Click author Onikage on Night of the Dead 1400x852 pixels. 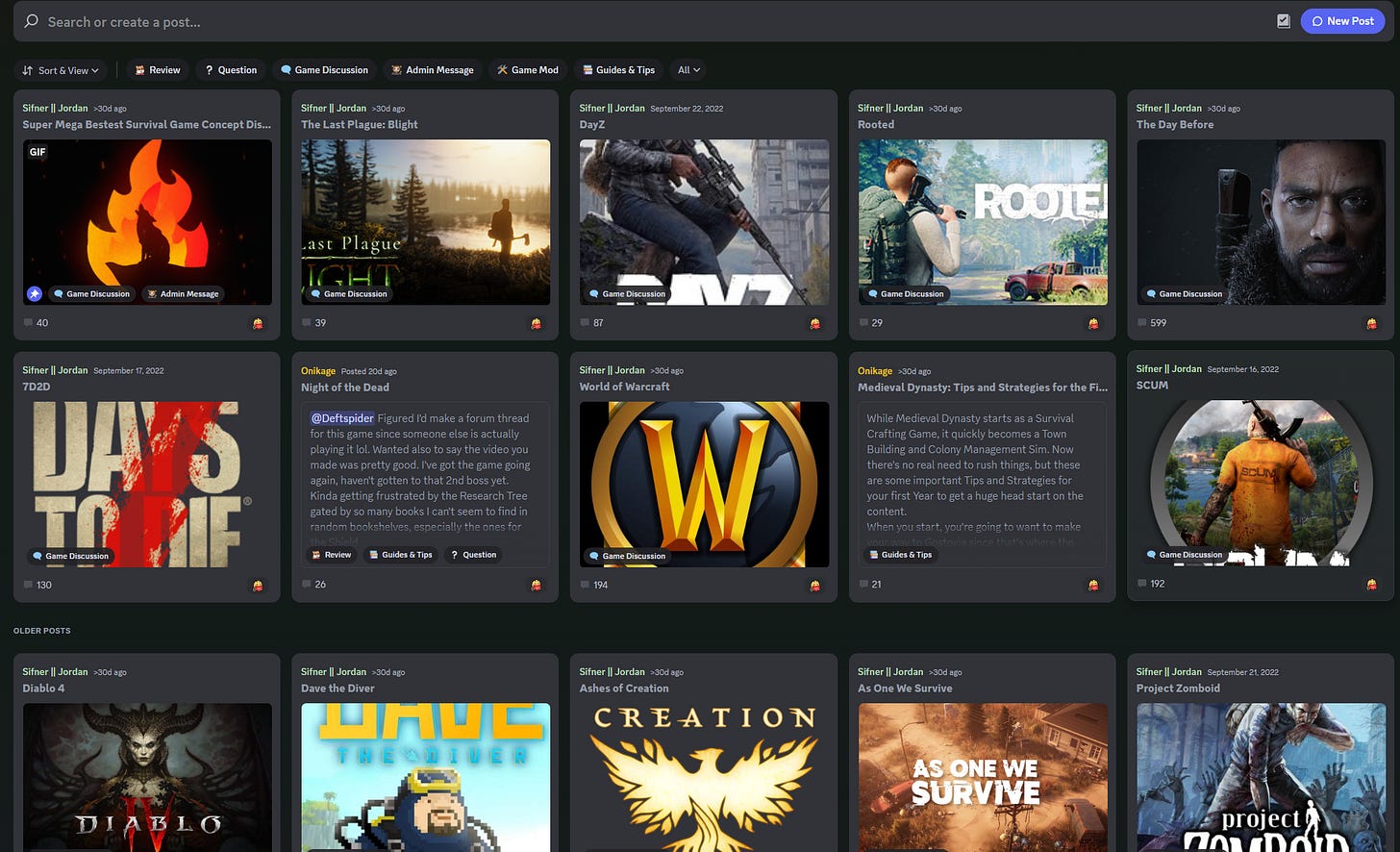point(318,371)
